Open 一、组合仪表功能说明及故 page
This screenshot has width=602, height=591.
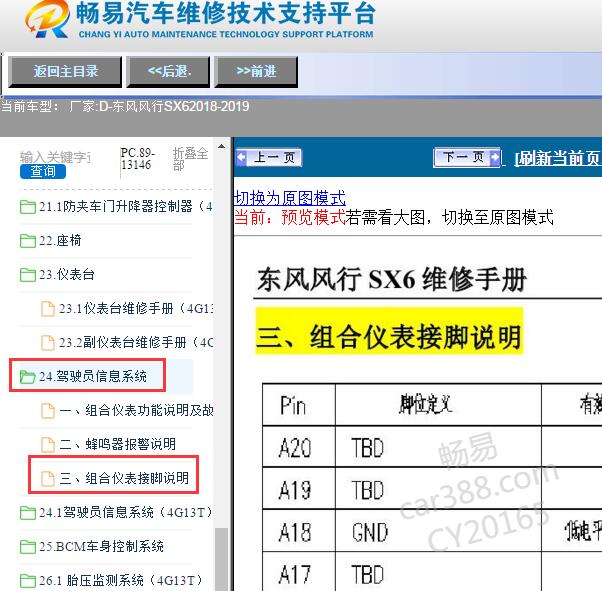136,410
